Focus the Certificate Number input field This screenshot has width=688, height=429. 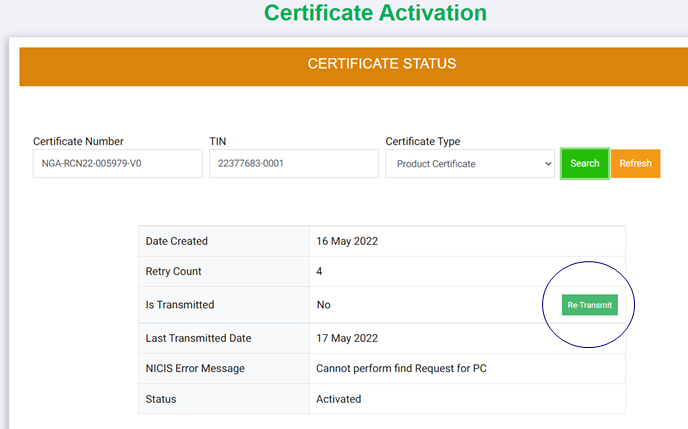[118, 164]
